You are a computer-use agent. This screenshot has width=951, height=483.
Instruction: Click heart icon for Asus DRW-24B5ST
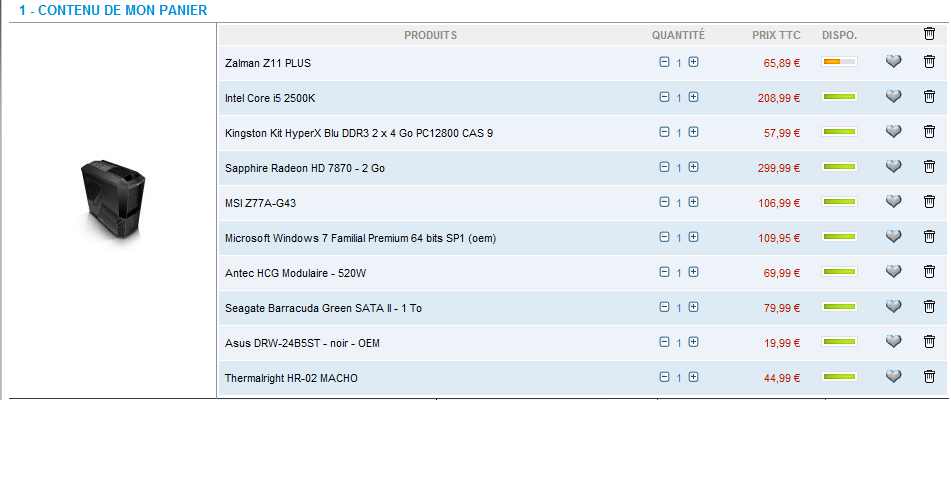click(894, 342)
